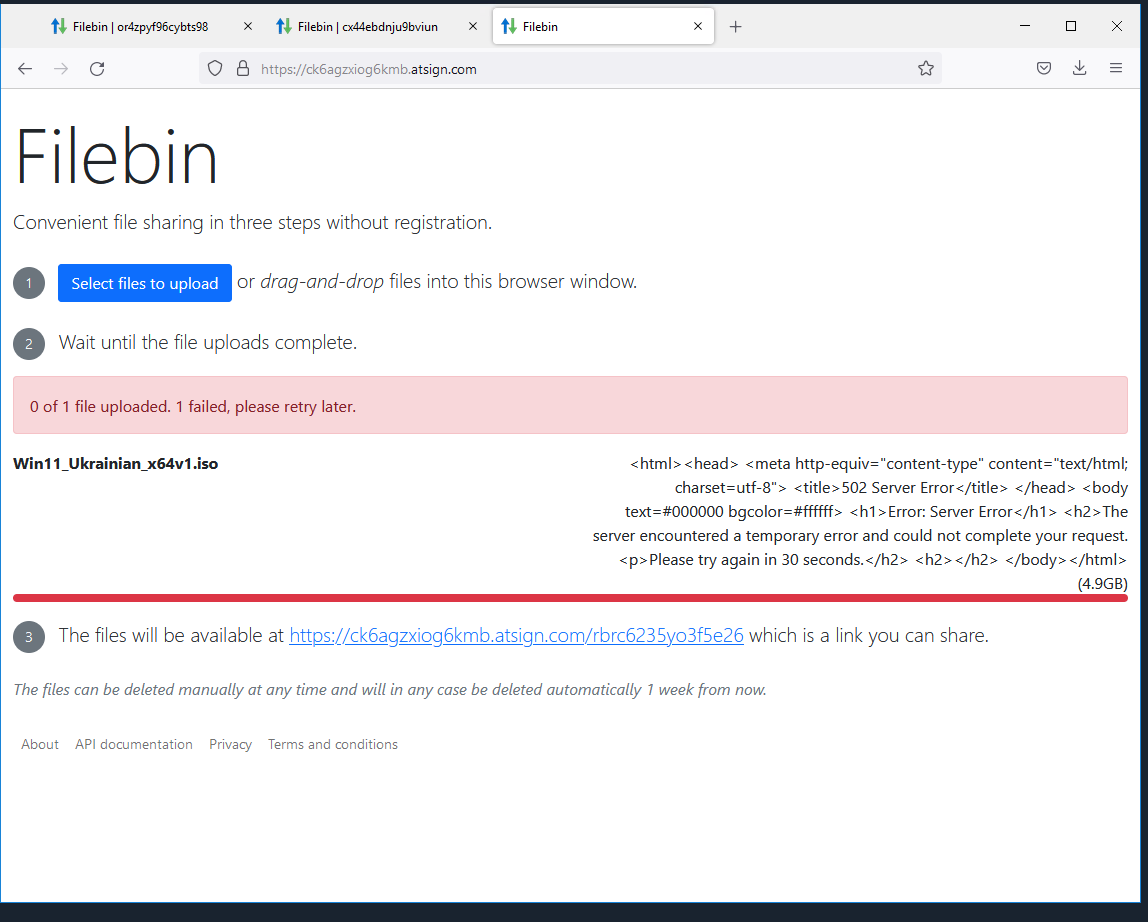1148x922 pixels.
Task: Click the red failed upload progress bar
Action: point(570,598)
